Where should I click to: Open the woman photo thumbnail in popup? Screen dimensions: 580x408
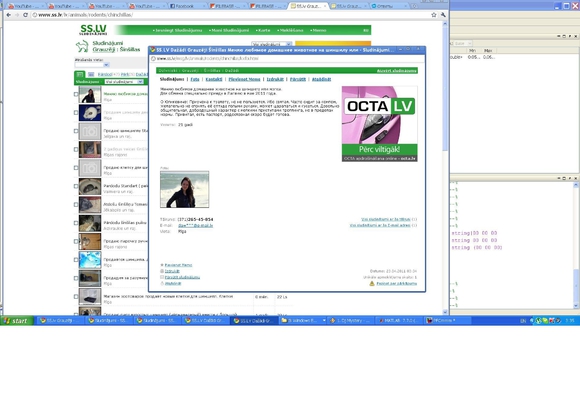185,189
